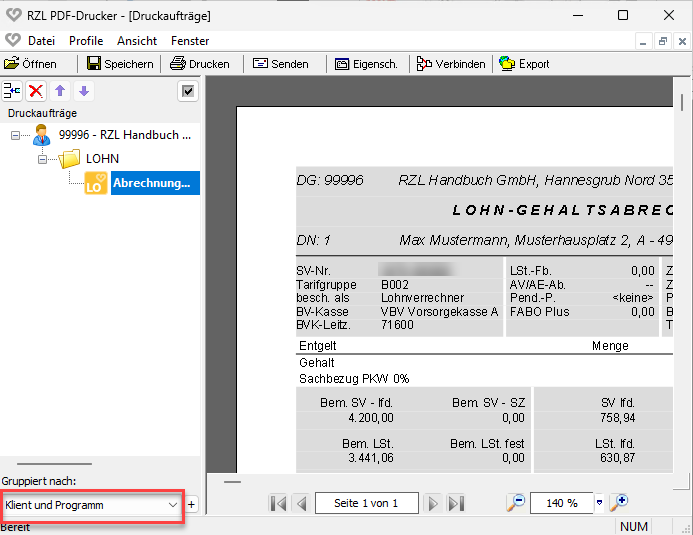
Task: Open Eigensch. properties from the toolbar
Action: pyautogui.click(x=366, y=64)
